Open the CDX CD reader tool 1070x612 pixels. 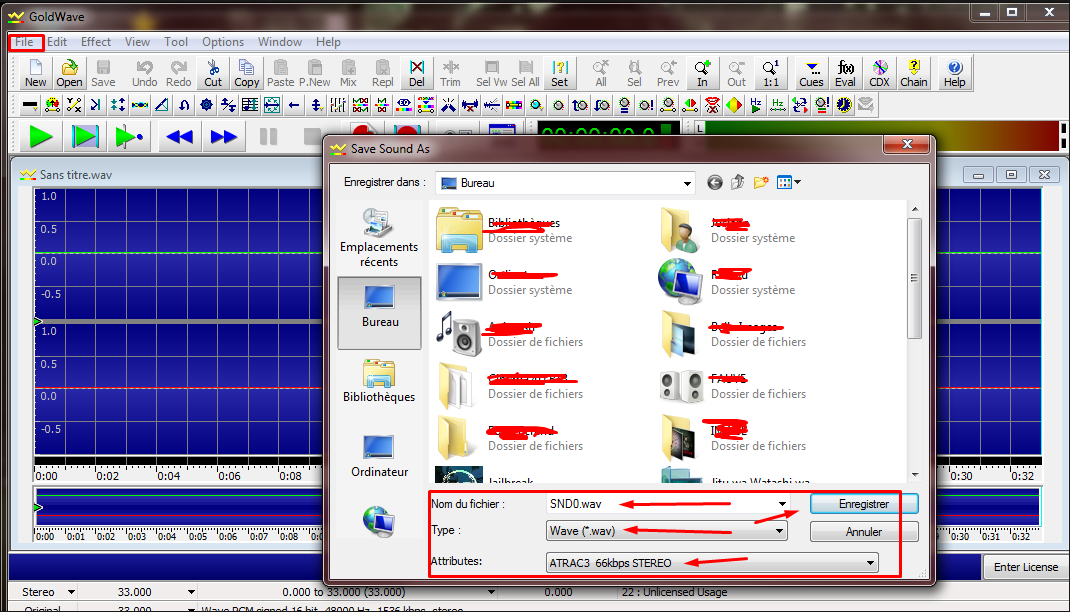[x=879, y=73]
